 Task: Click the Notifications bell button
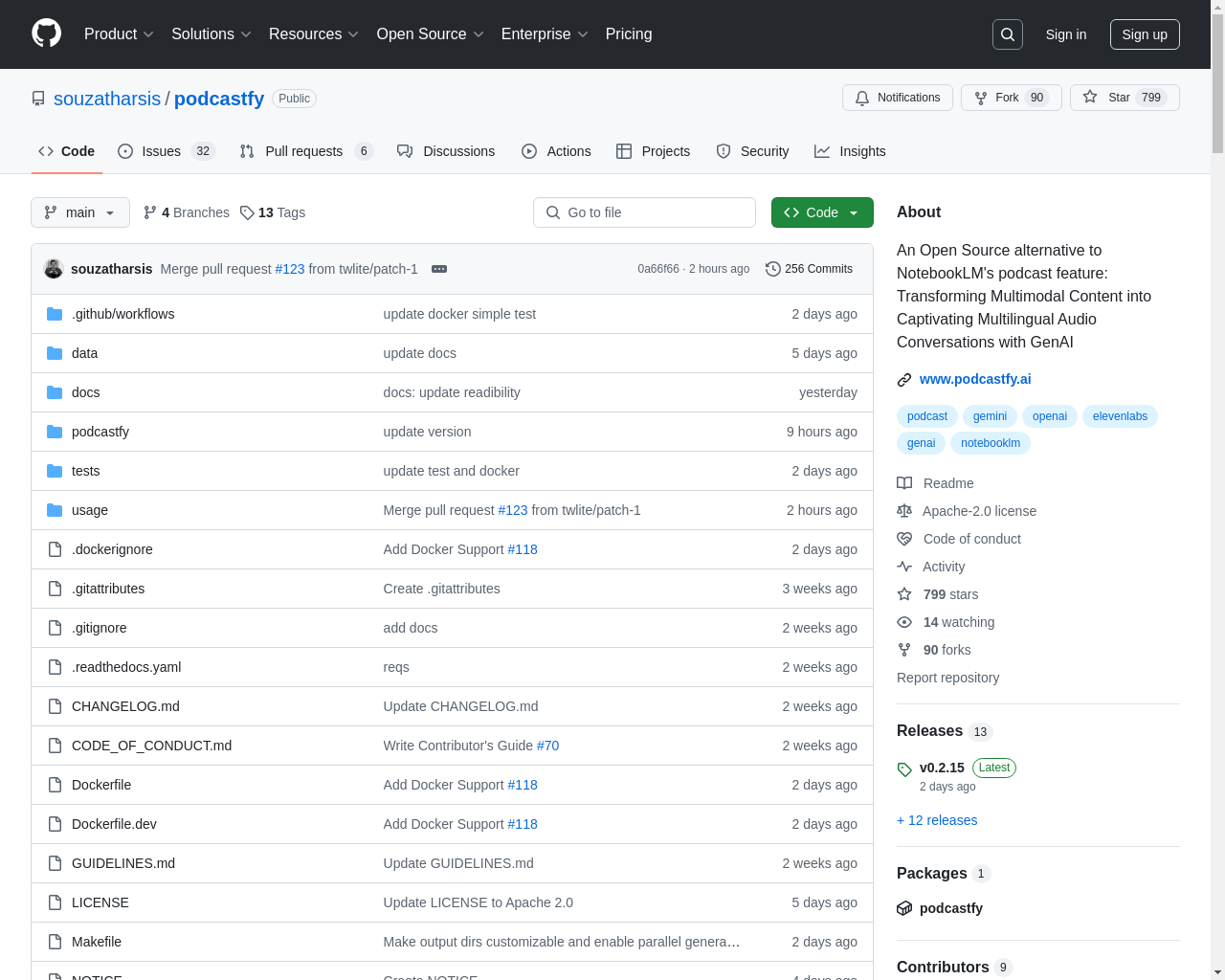898,98
